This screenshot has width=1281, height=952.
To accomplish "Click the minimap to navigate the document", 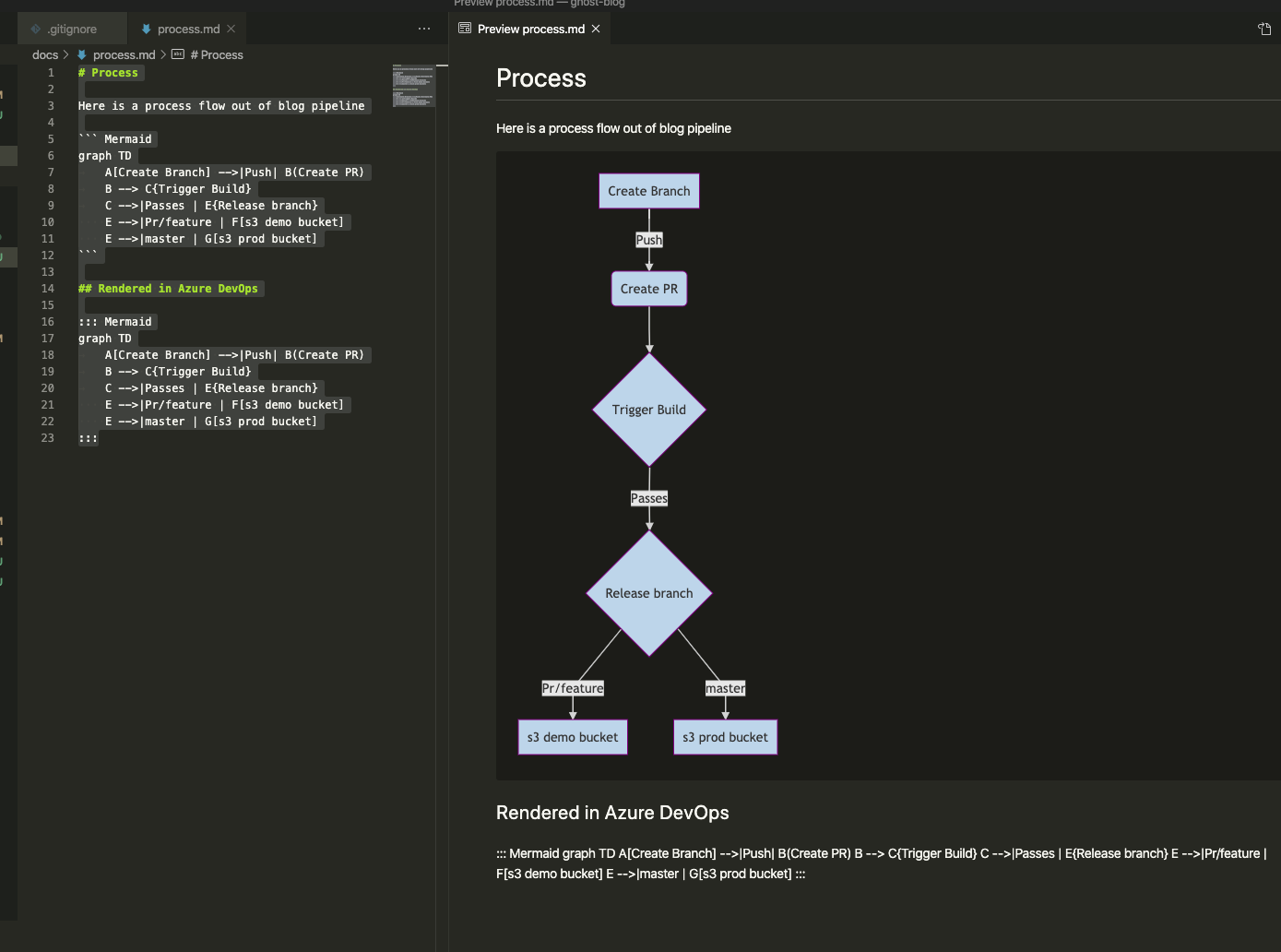I will tap(412, 85).
